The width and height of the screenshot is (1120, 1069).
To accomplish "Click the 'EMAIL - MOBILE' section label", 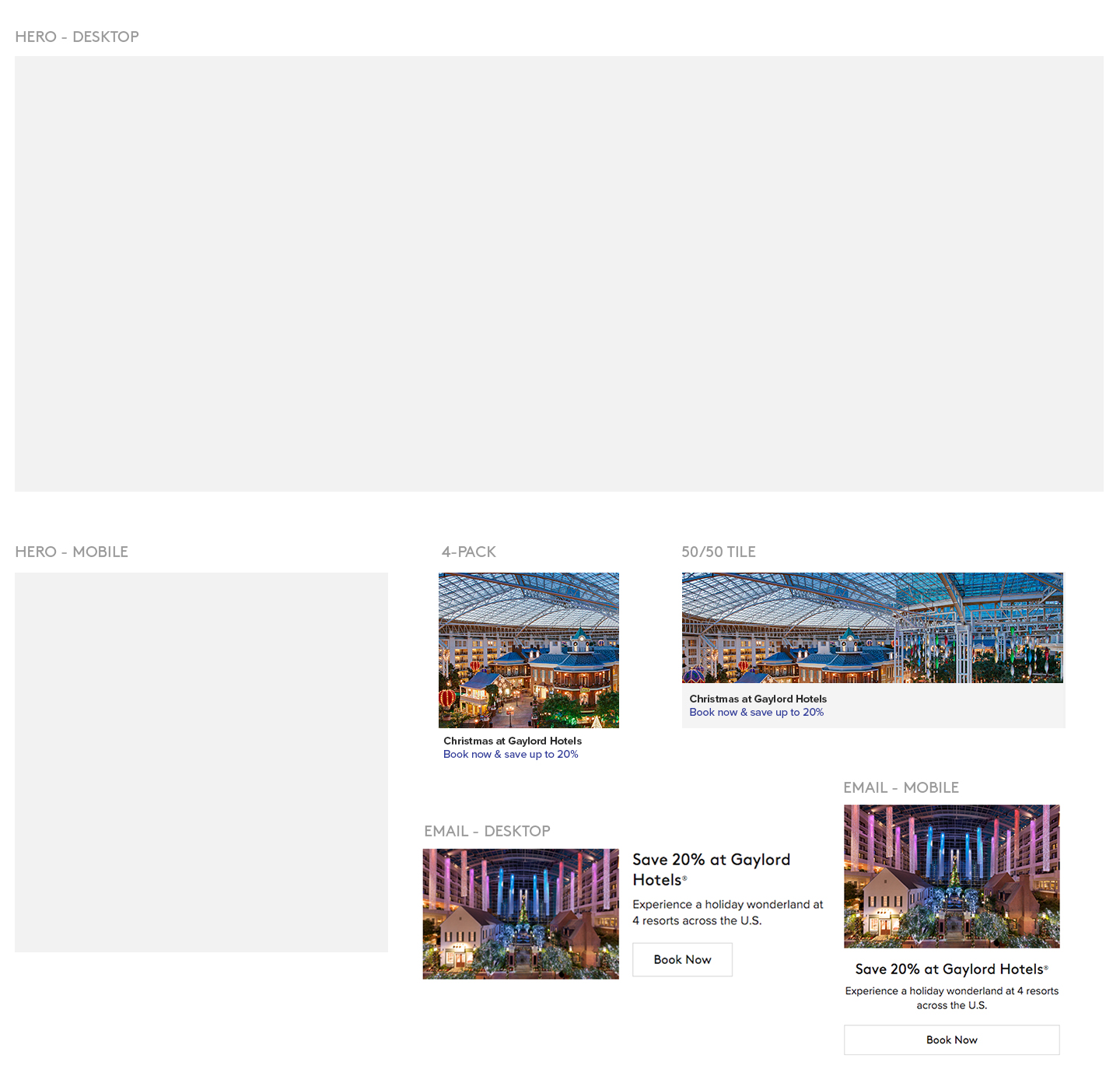I will click(901, 787).
